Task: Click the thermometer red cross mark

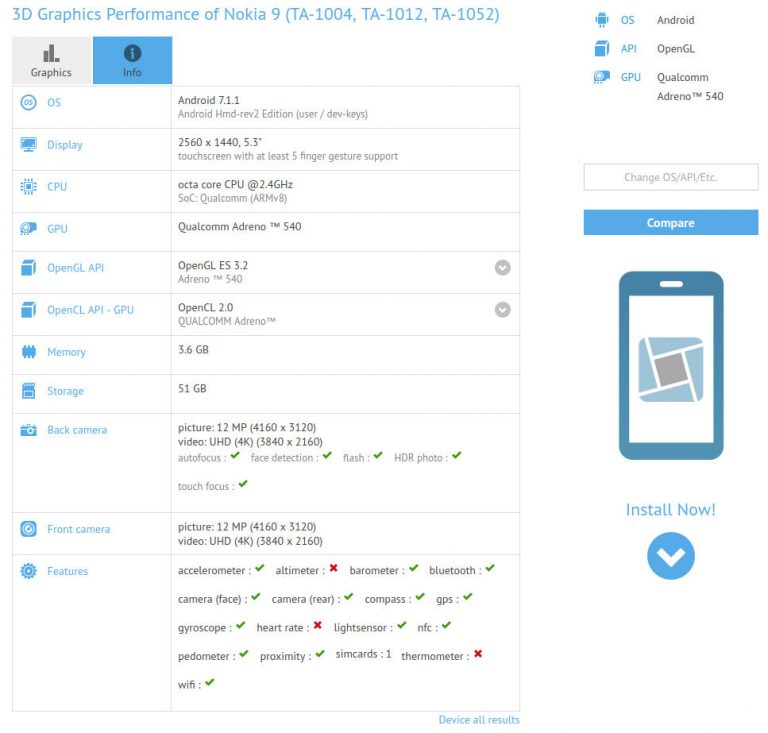Action: pyautogui.click(x=478, y=654)
